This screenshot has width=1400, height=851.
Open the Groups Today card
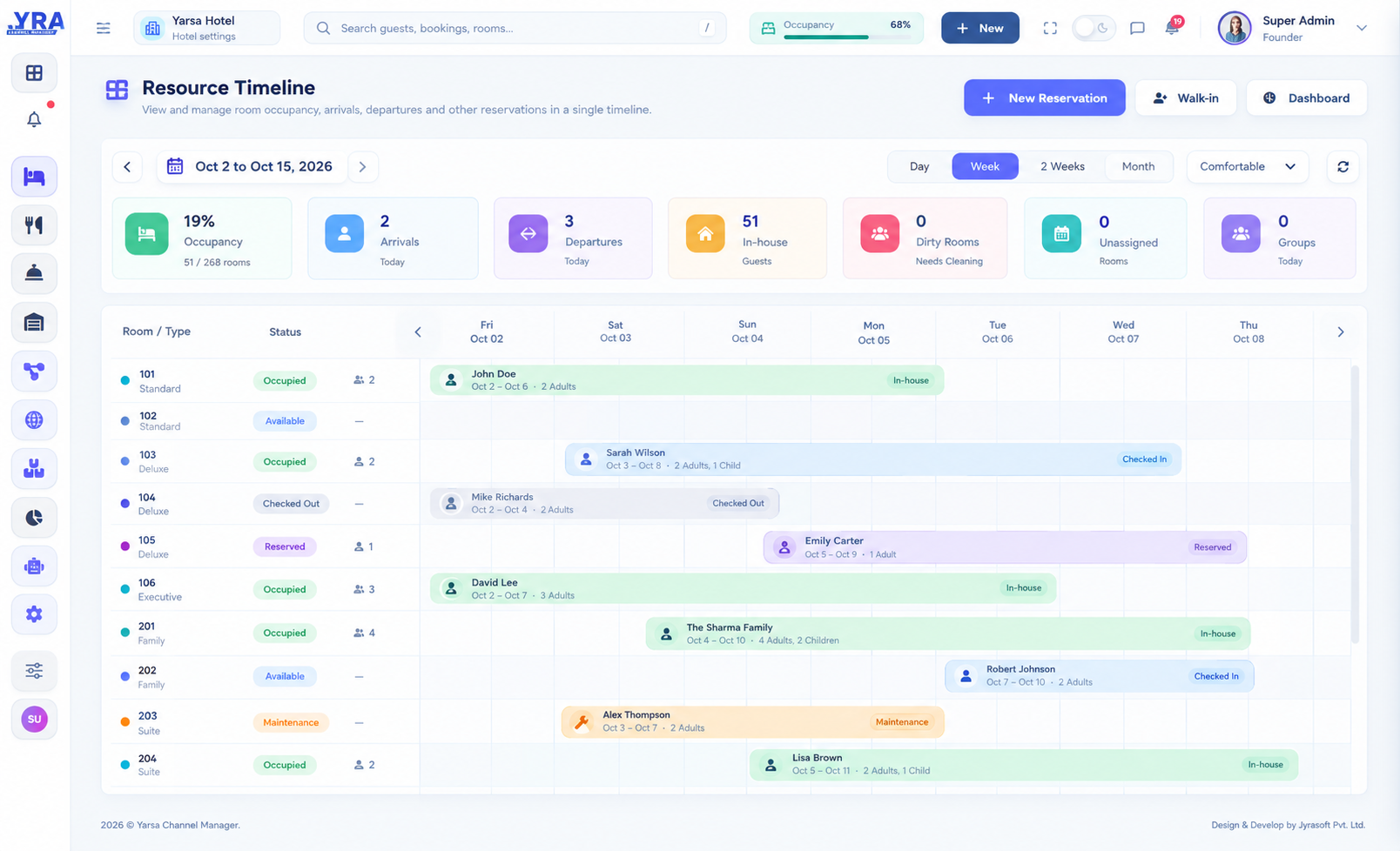[1279, 238]
